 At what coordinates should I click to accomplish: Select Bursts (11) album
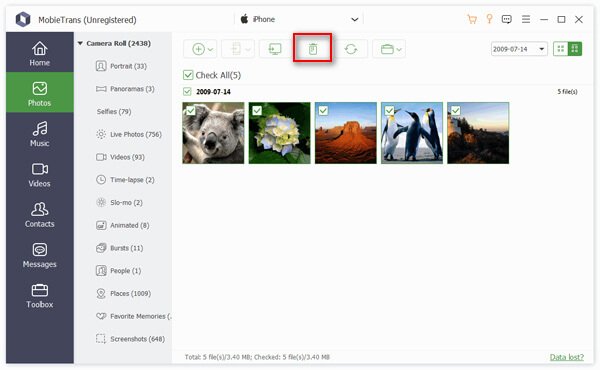tap(119, 248)
